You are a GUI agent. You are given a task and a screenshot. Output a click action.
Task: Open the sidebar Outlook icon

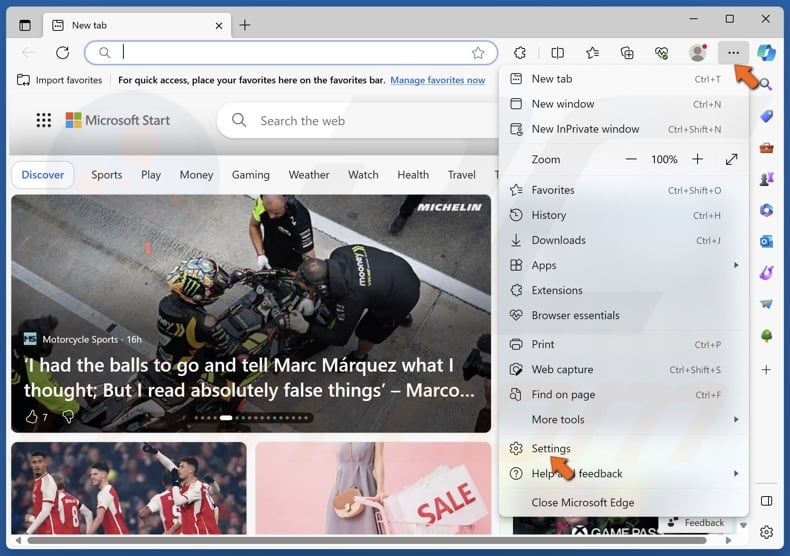(766, 242)
